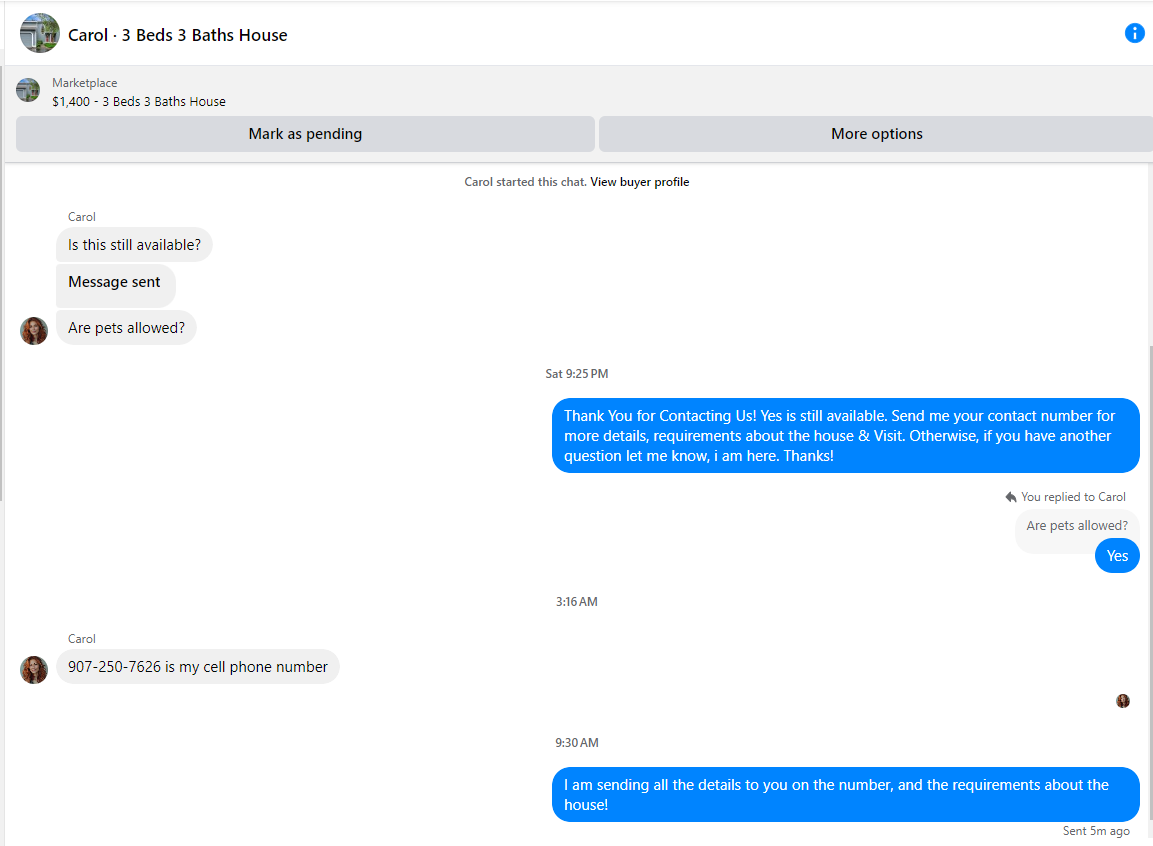Screen dimensions: 1153x846
Task: Select the 'Are pets allowed?' incoming message
Action: 126,328
